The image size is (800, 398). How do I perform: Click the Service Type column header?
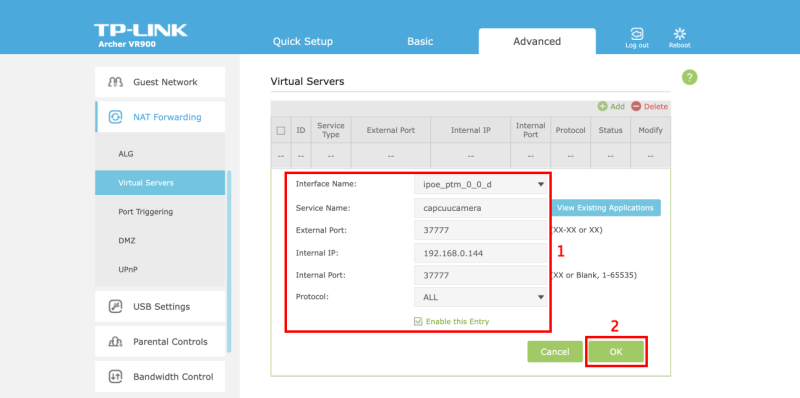331,130
